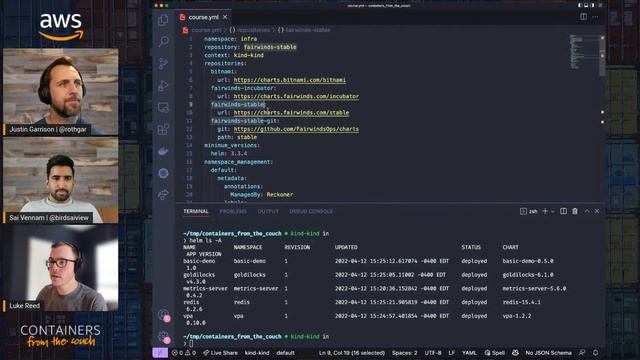Viewport: 640px width, 360px height.
Task: Click 'helm: 3.3.4' on line 15
Action: coord(229,153)
